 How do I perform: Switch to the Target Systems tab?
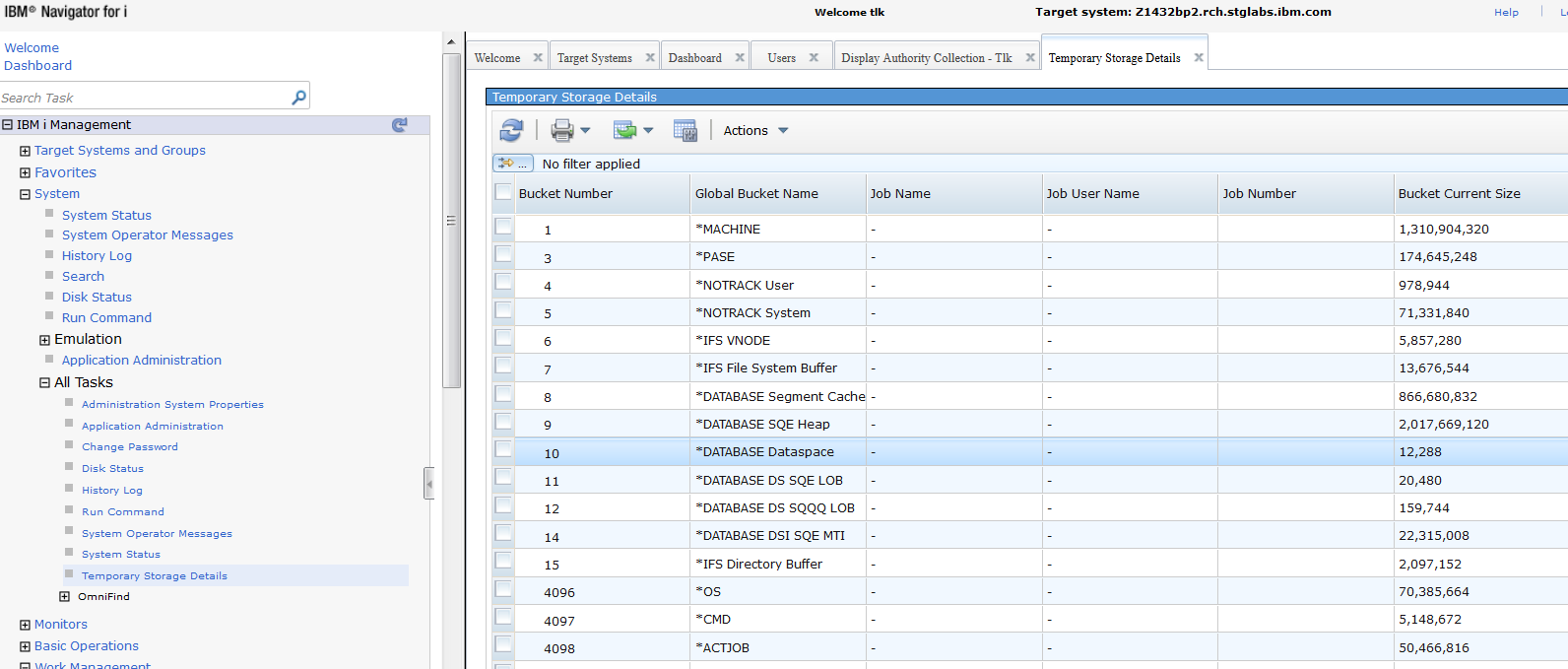click(x=595, y=58)
